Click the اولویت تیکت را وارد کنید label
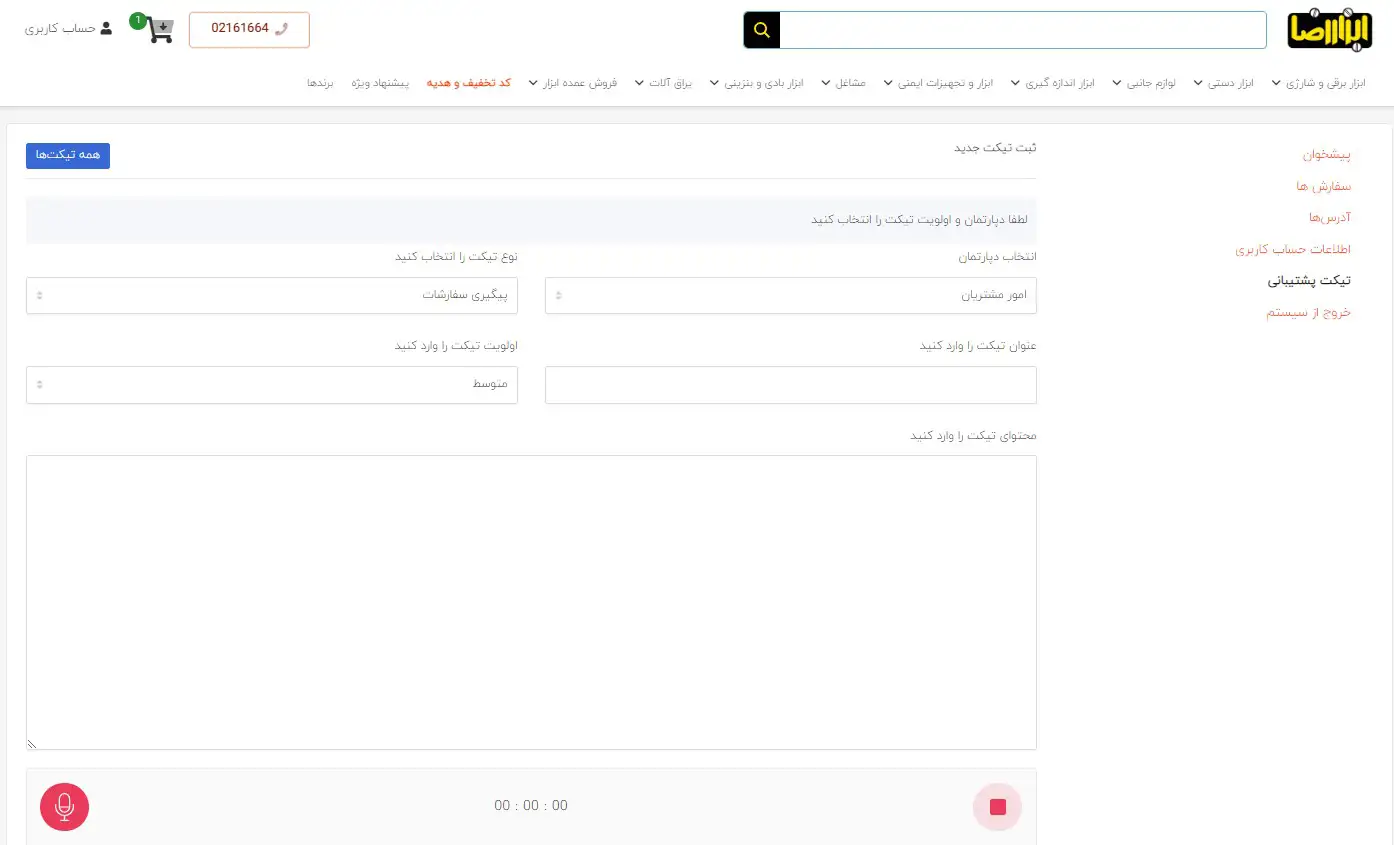This screenshot has height=845, width=1394. (456, 346)
